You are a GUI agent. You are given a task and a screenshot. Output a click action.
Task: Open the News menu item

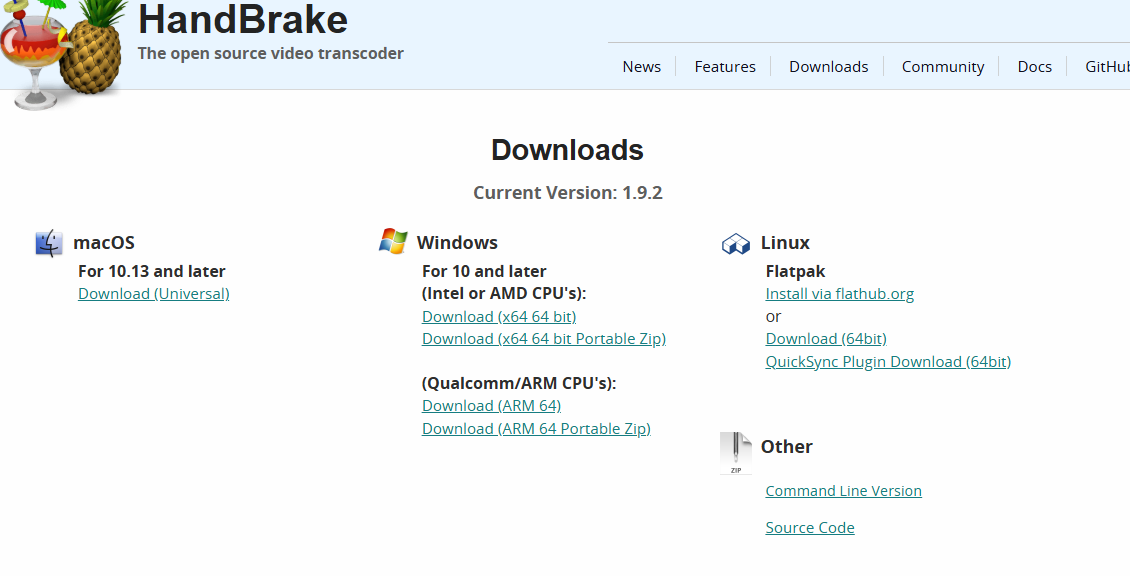(x=641, y=66)
